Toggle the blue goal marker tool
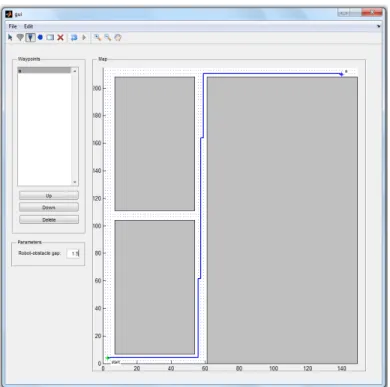This screenshot has width=390, height=387. pyautogui.click(x=30, y=37)
